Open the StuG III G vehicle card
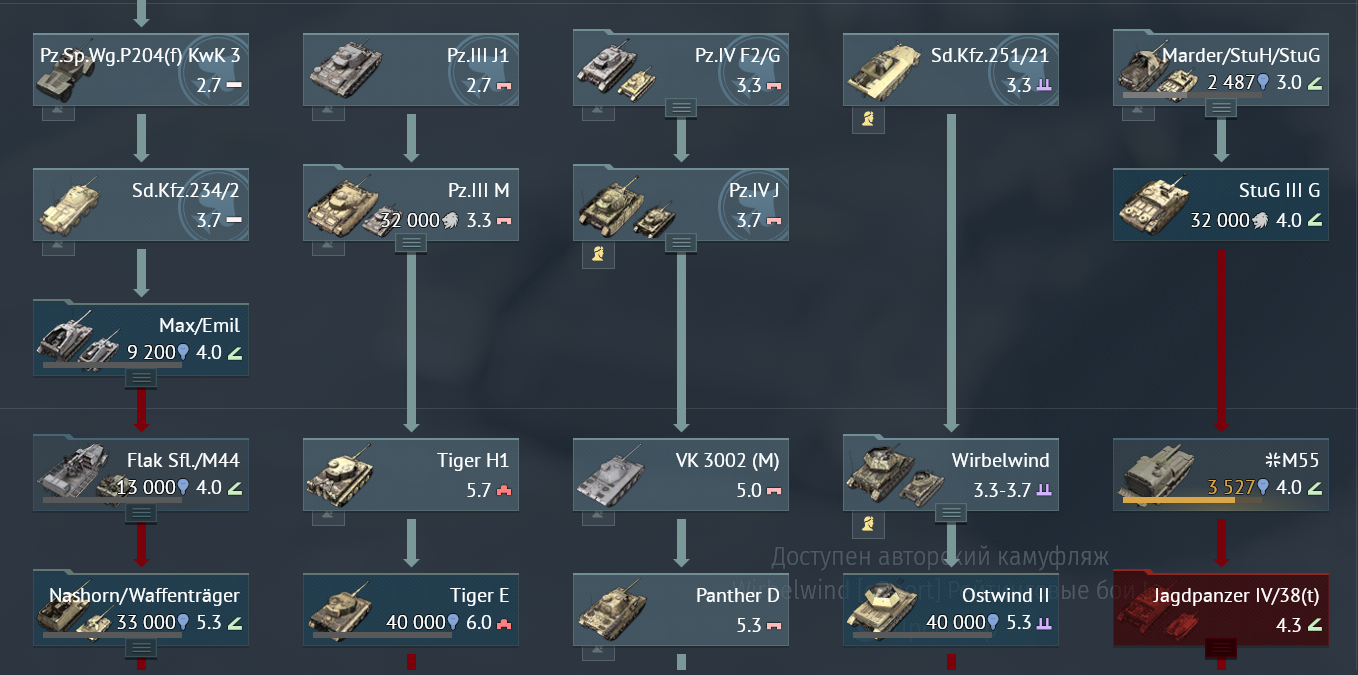The height and width of the screenshot is (675, 1358). pos(1221,205)
